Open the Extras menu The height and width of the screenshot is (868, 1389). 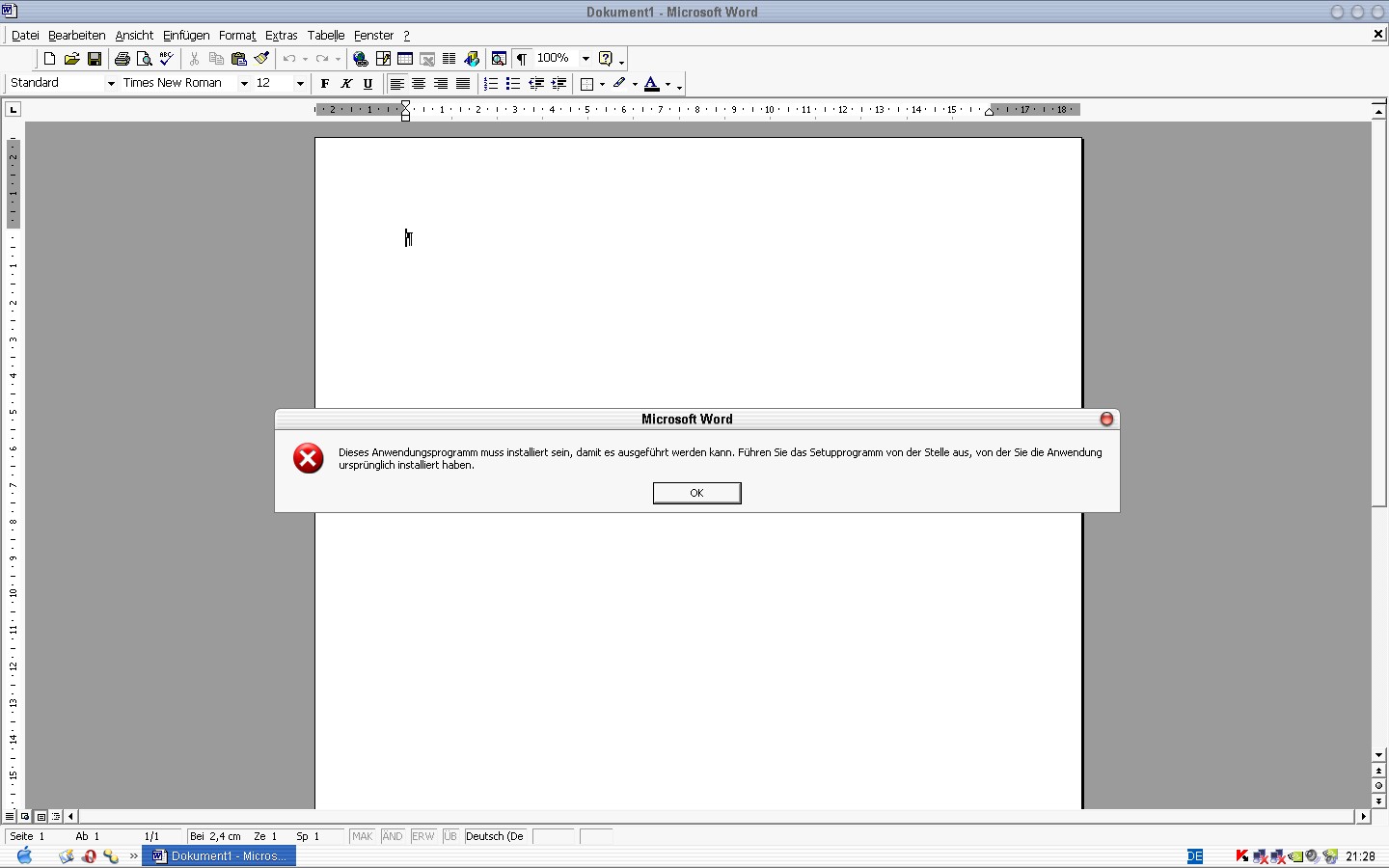click(x=282, y=36)
